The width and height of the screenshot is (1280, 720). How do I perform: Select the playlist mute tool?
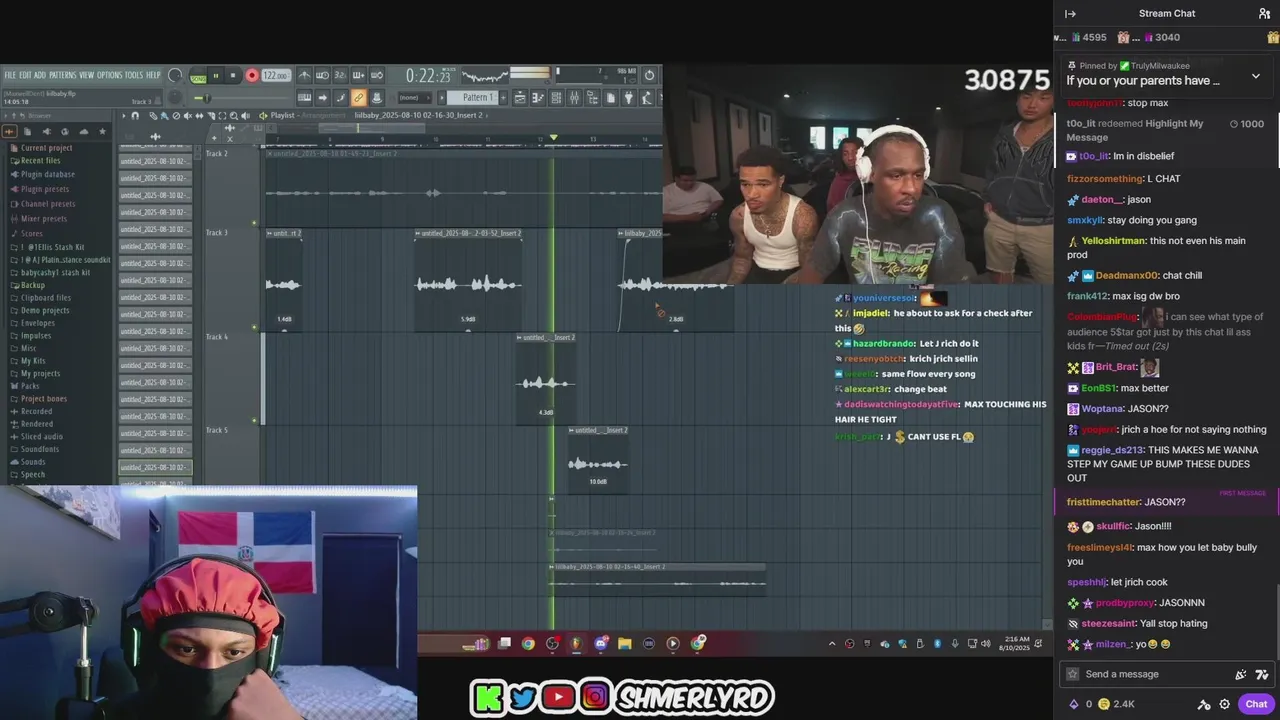[188, 116]
